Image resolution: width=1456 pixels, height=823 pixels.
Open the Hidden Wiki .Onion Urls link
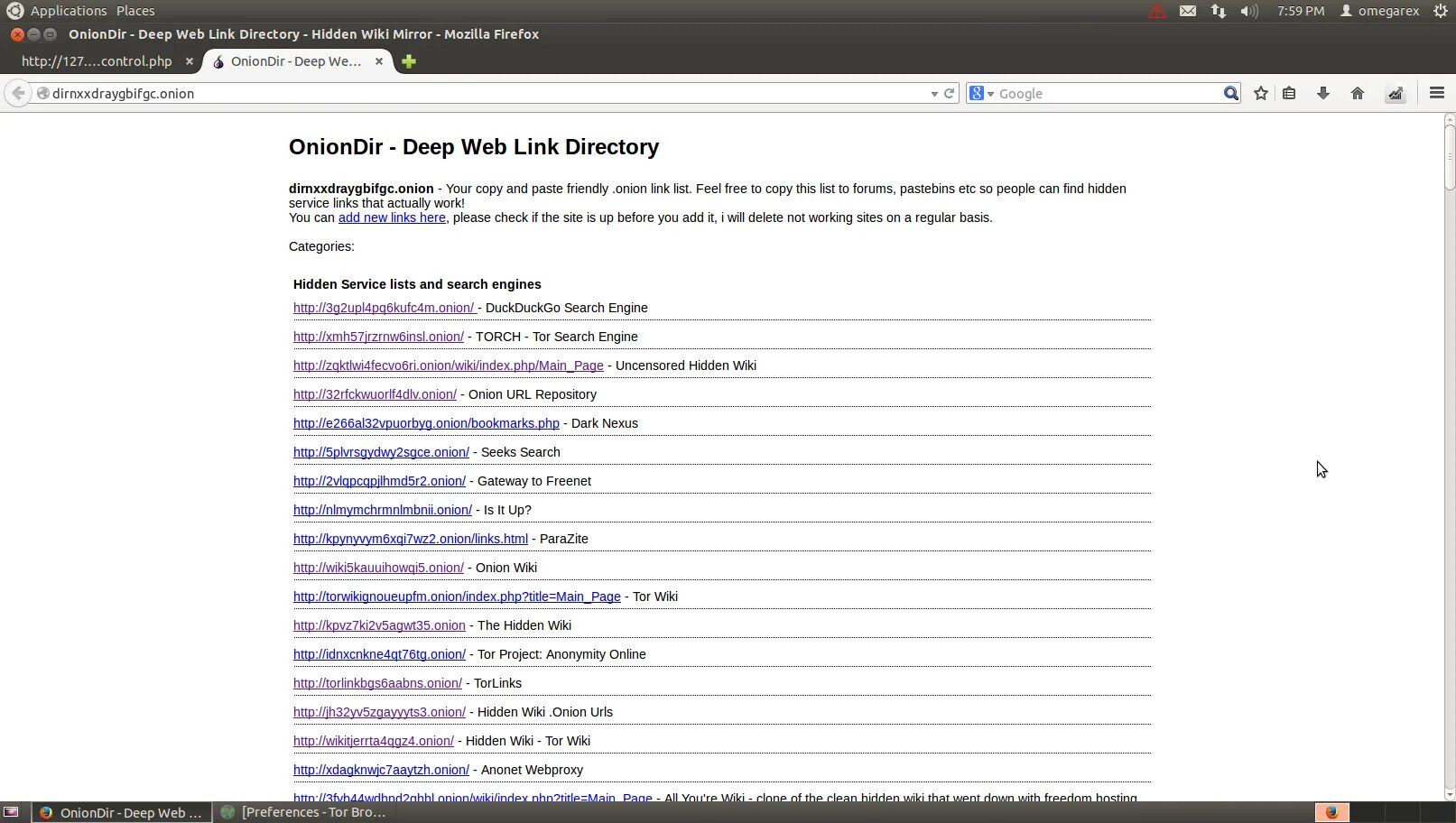coord(379,712)
